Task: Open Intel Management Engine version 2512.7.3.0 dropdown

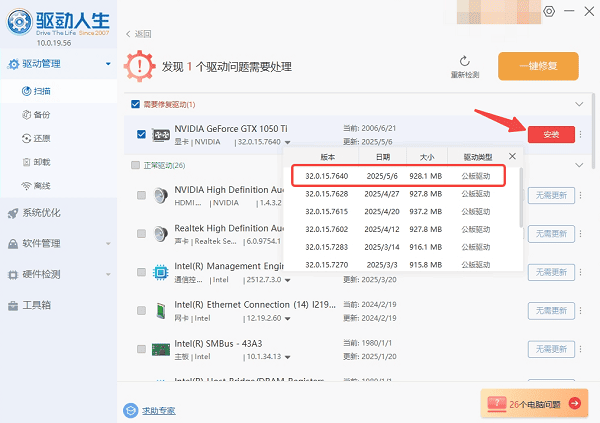Action: [287, 280]
